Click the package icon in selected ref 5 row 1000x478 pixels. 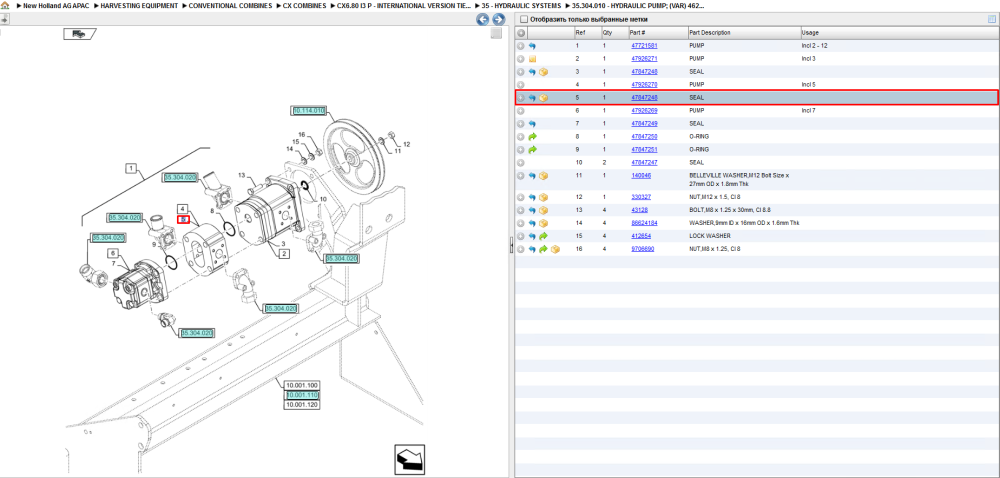pos(543,98)
